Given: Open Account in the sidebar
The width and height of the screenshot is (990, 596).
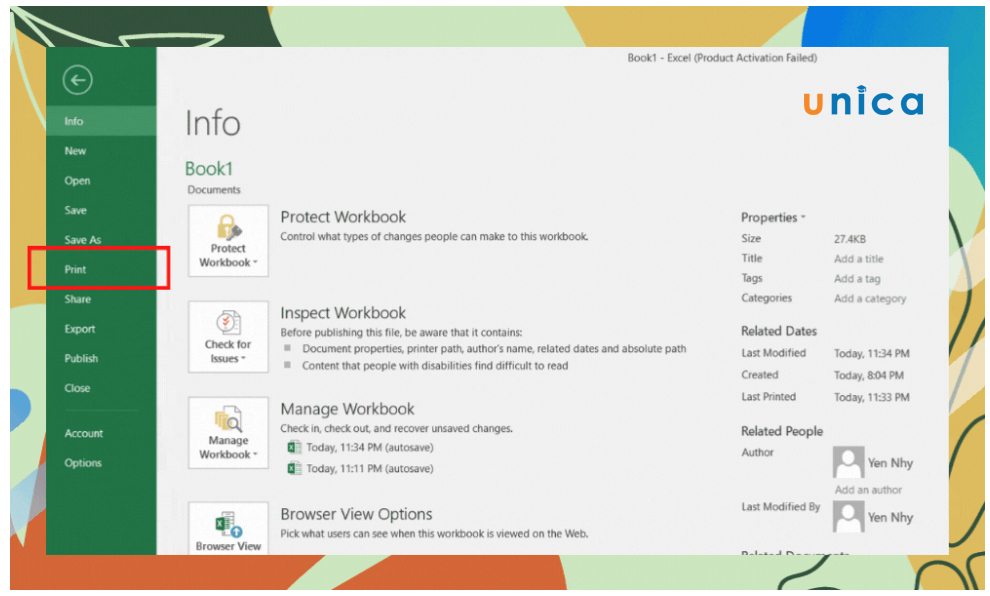Looking at the screenshot, I should point(101,433).
